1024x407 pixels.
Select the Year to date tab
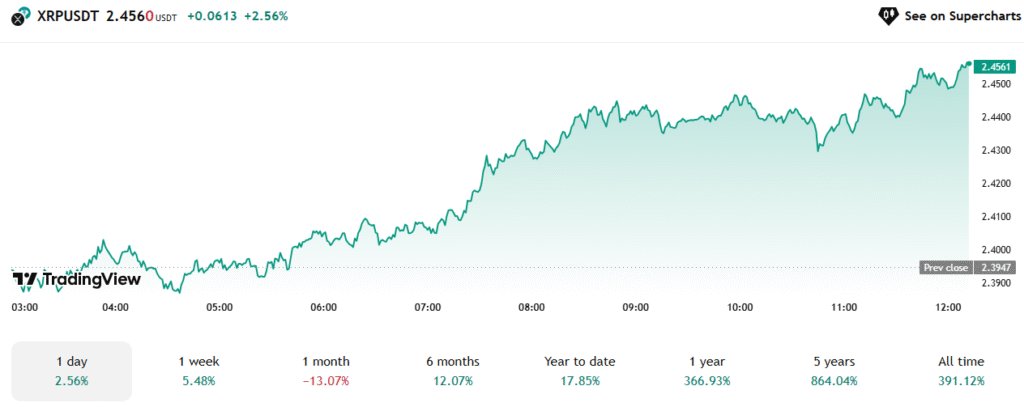coord(580,370)
